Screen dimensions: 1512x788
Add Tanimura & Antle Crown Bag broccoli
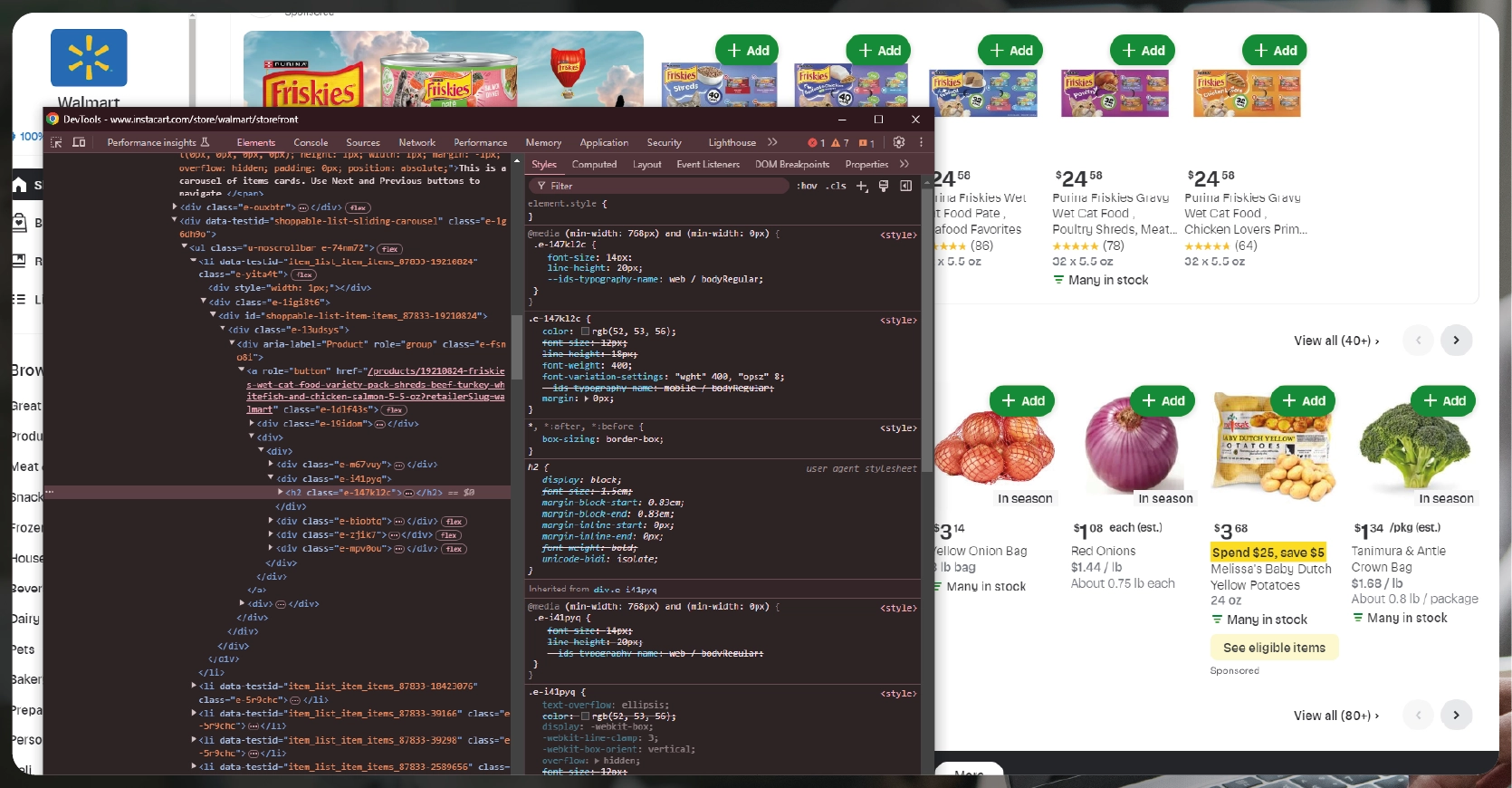pyautogui.click(x=1444, y=400)
